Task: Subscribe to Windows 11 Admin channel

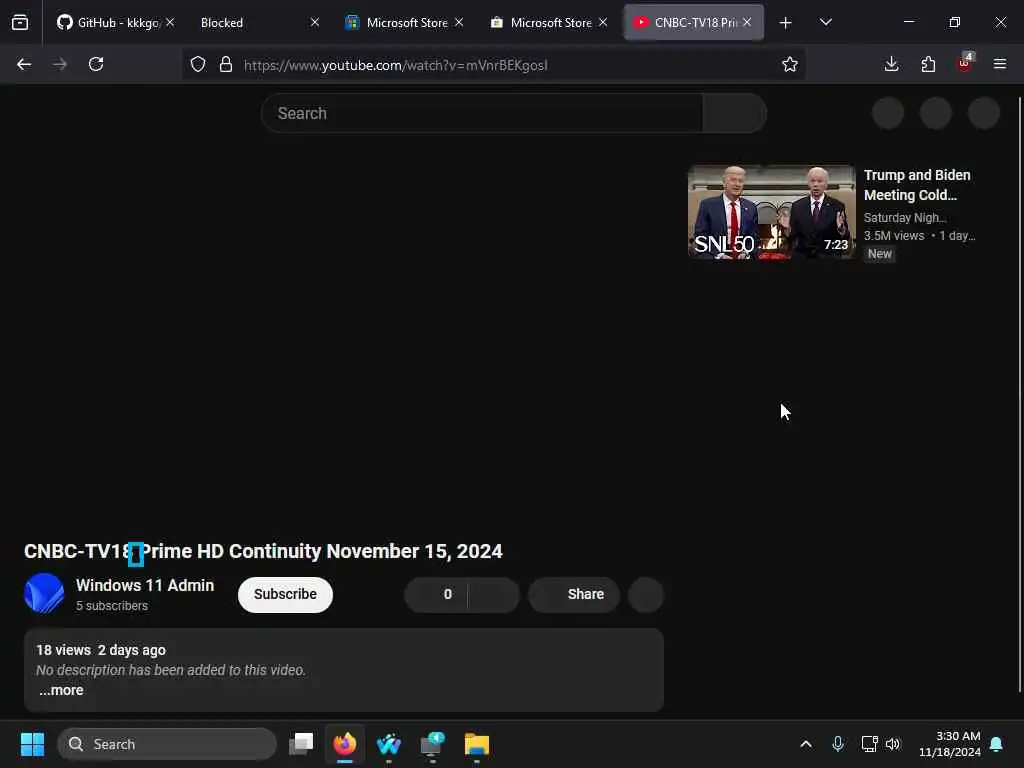Action: 285,594
